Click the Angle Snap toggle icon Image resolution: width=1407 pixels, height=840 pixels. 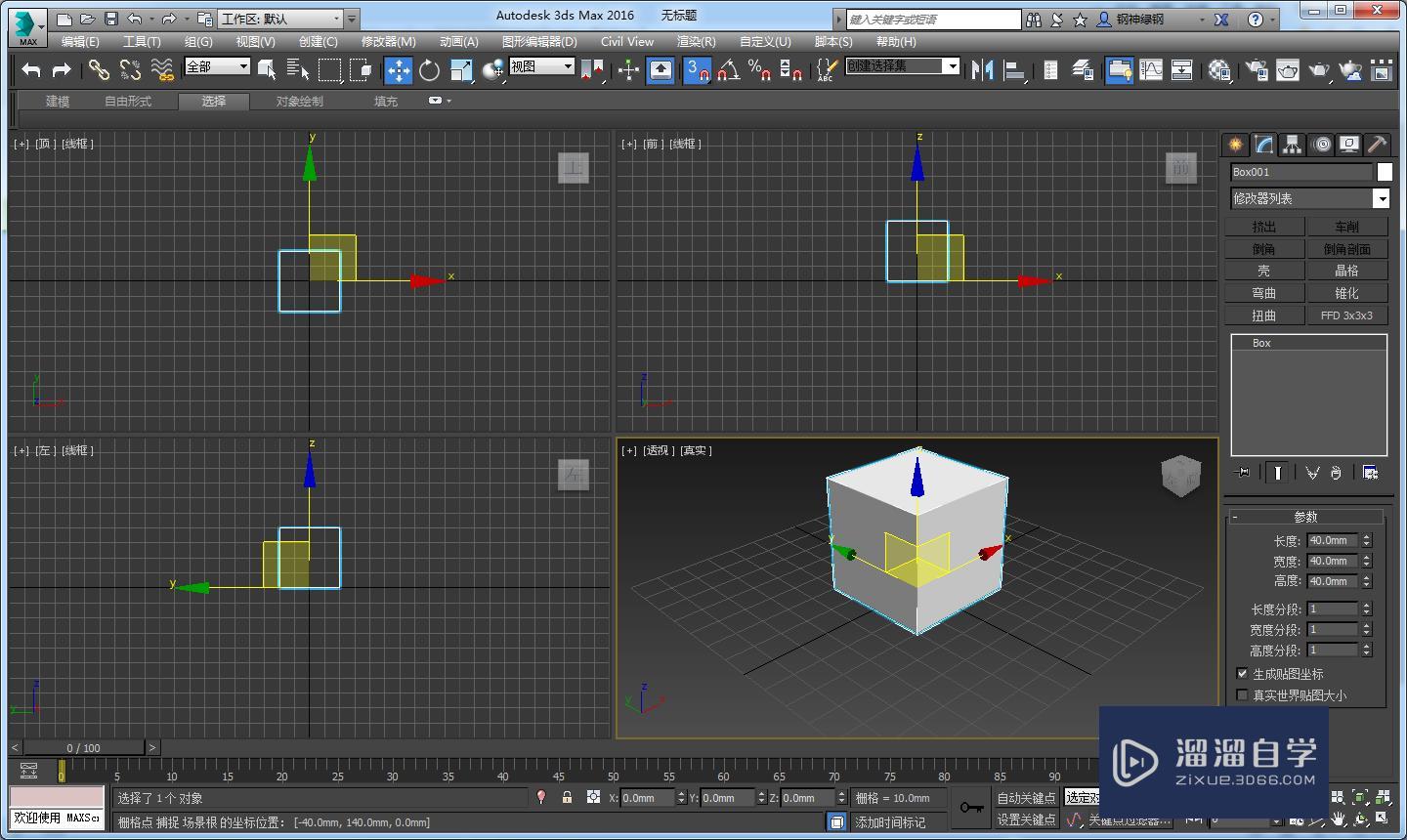click(728, 69)
